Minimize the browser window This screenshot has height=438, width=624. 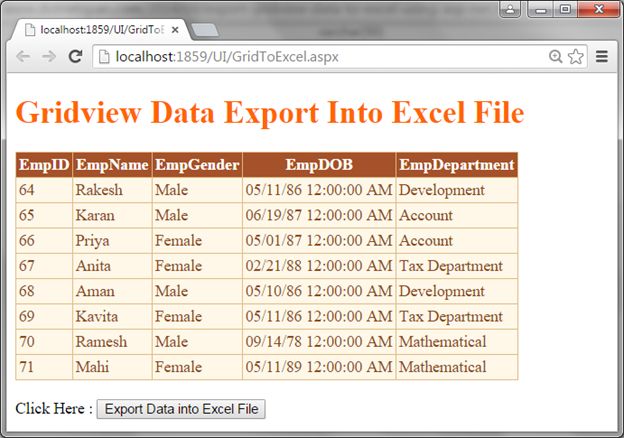pyautogui.click(x=540, y=10)
